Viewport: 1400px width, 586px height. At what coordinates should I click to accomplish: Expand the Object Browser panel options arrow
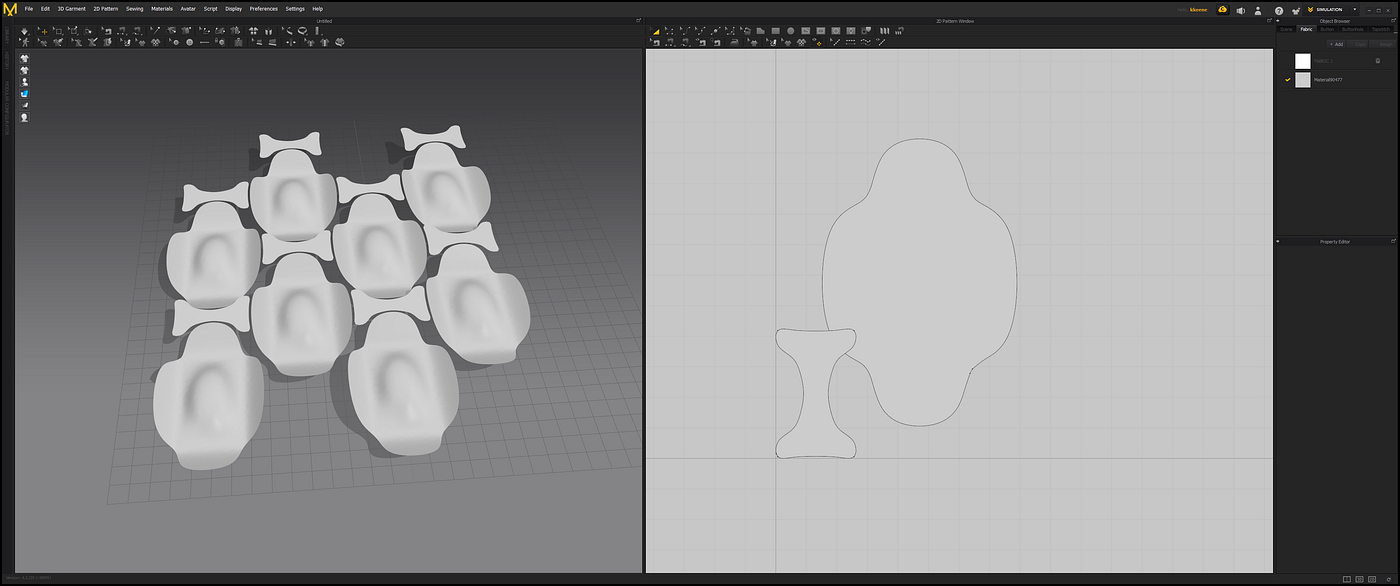(1277, 20)
